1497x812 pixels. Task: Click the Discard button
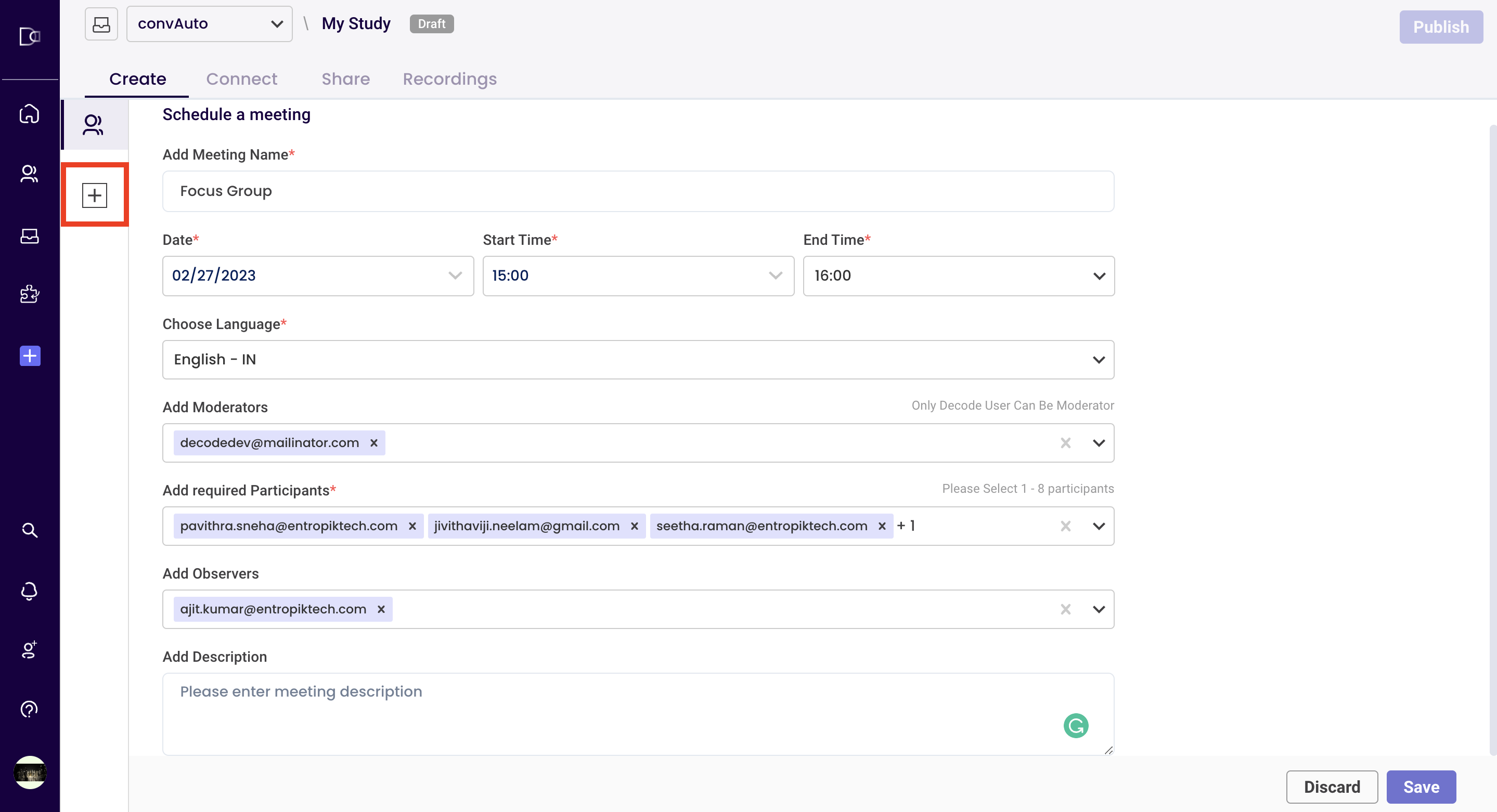click(1332, 787)
